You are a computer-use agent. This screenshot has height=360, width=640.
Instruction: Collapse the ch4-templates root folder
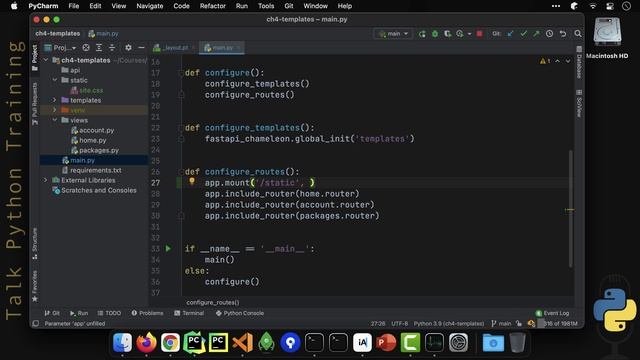pos(46,60)
